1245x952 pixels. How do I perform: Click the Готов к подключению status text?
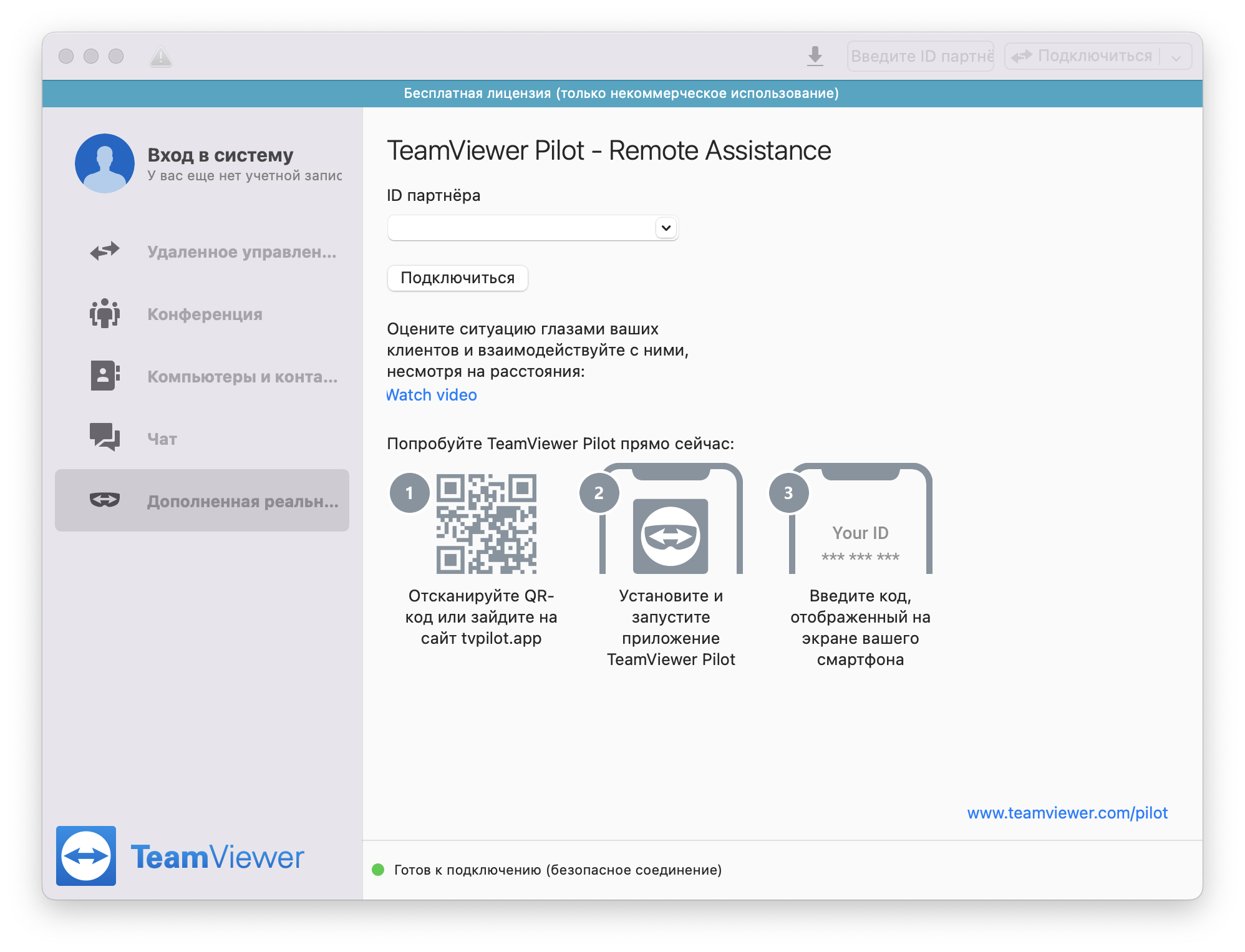pos(558,870)
